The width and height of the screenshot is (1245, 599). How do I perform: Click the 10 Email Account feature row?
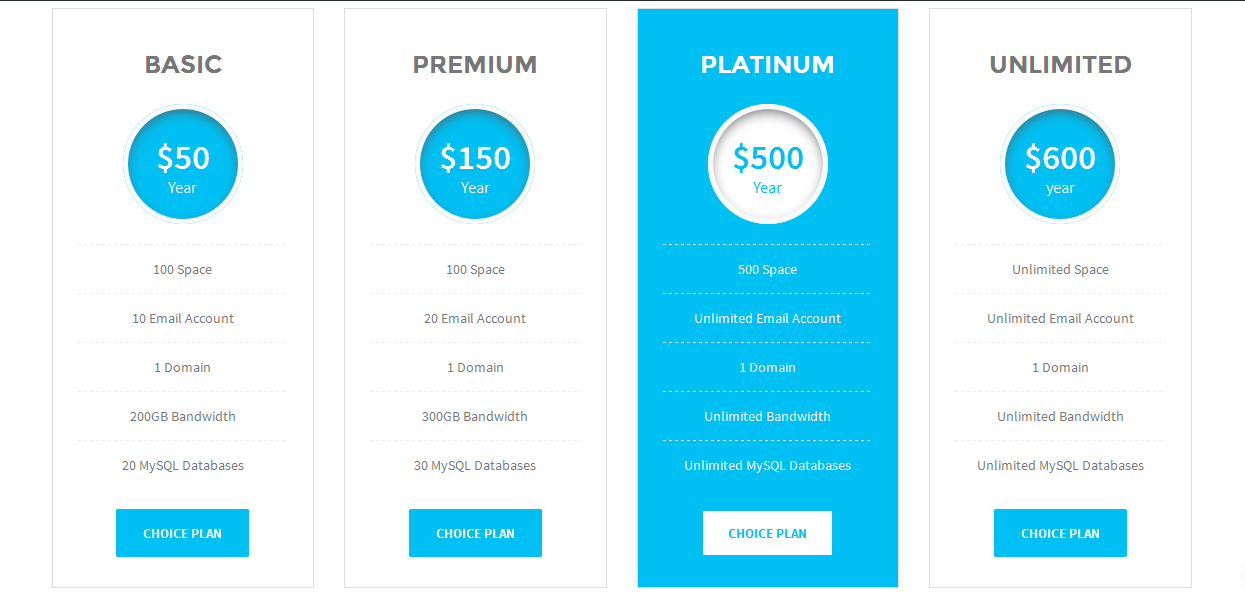183,319
